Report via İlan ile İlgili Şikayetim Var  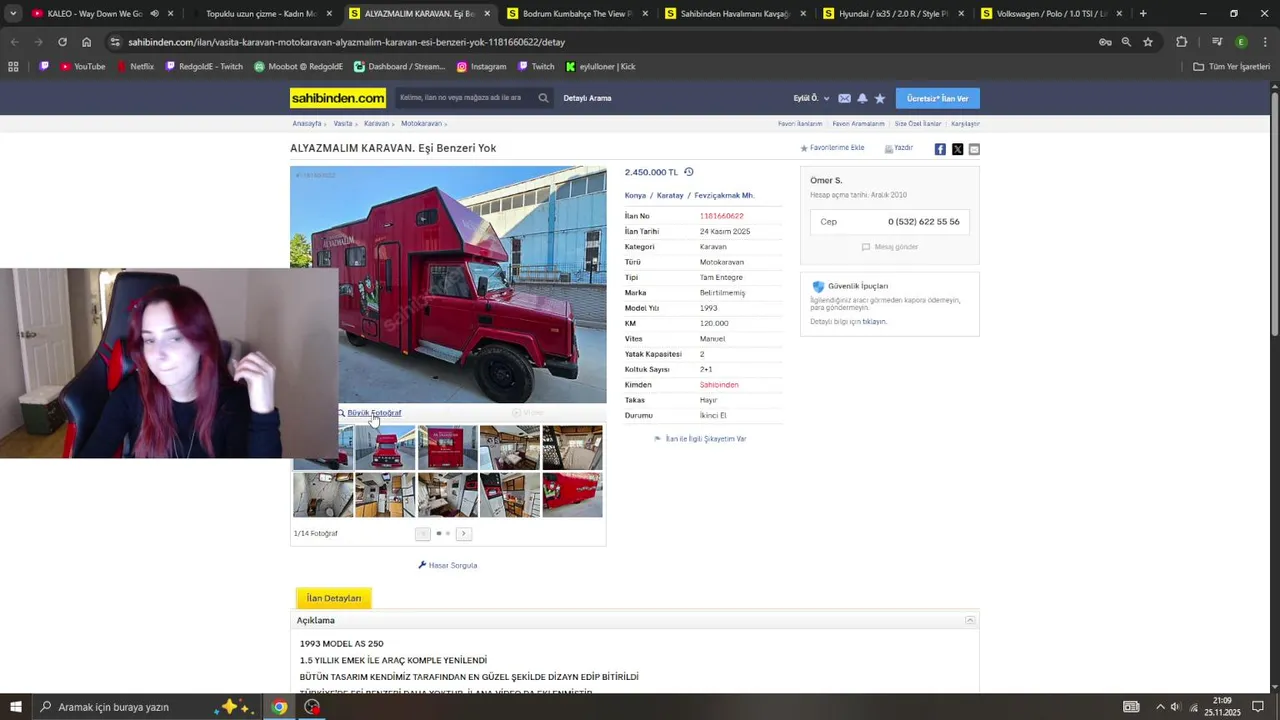[x=700, y=439]
